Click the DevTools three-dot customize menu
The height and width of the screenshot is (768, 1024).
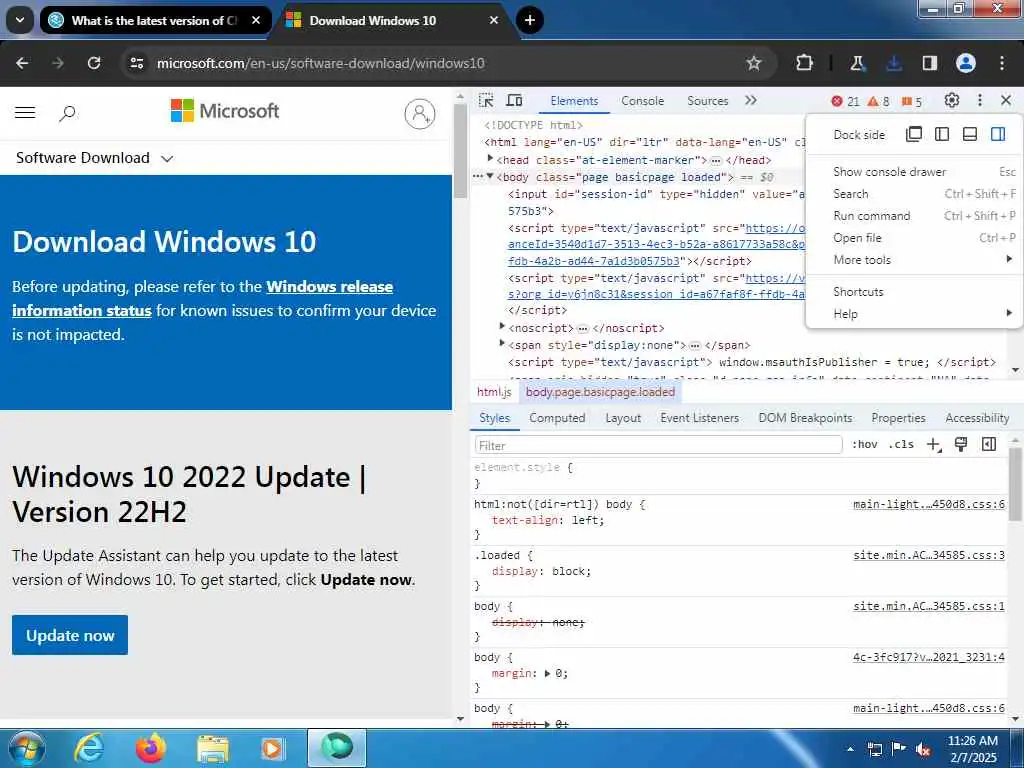980,101
